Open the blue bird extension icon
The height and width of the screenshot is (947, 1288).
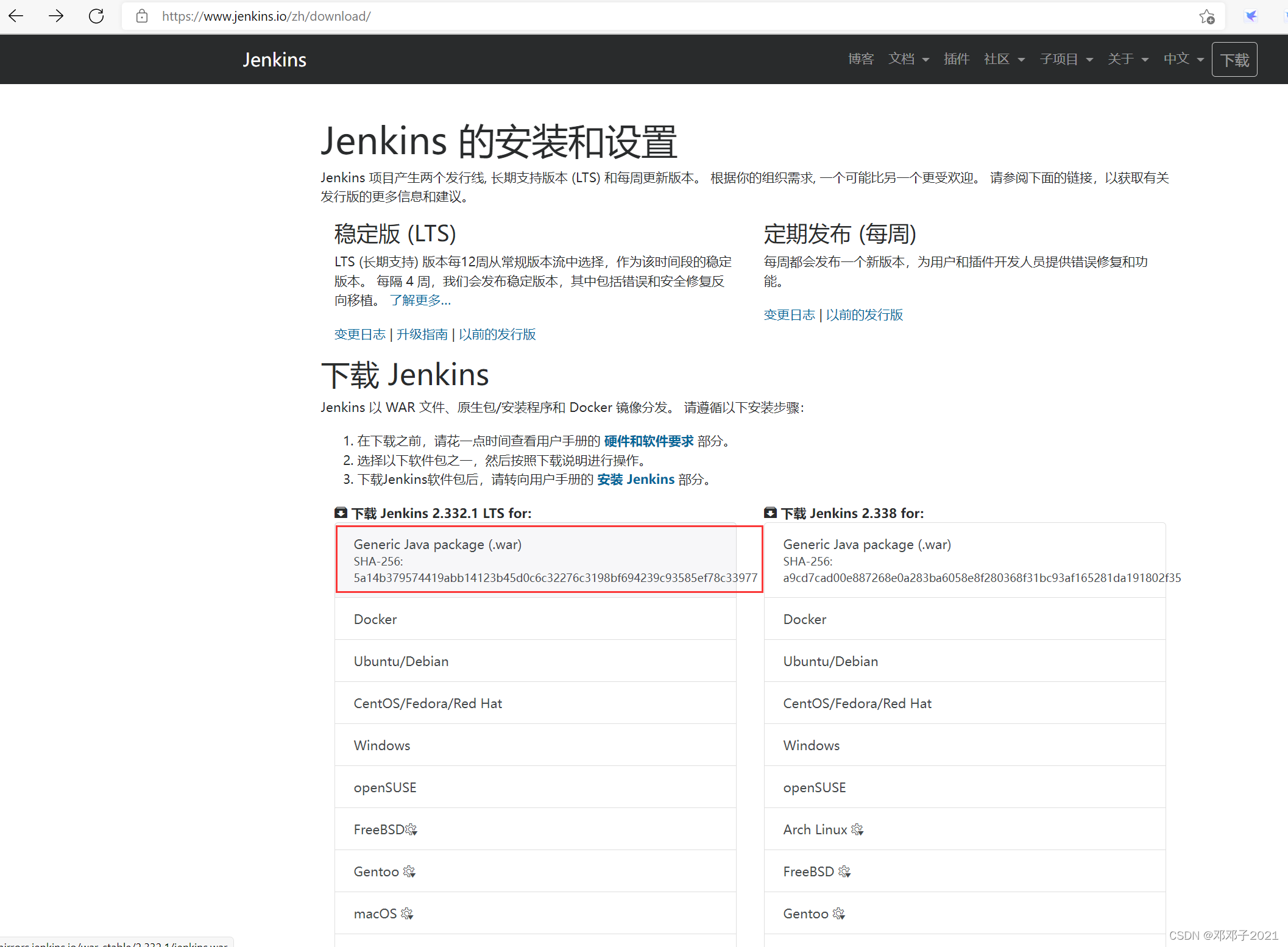pos(1251,16)
